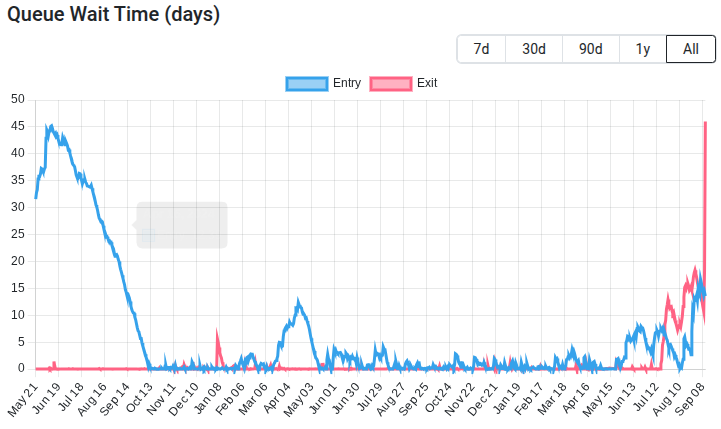Screen dimensions: 721x429
Task: Toggle the Entry series via its label
Action: [x=346, y=83]
